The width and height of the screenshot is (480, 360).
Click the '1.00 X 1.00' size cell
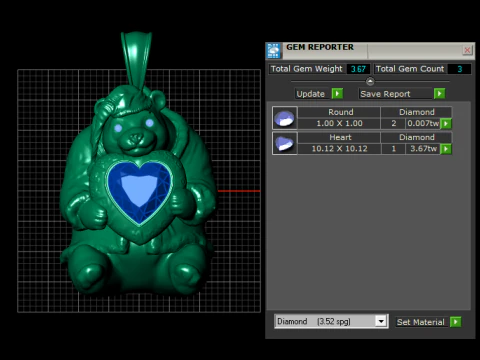(339, 123)
